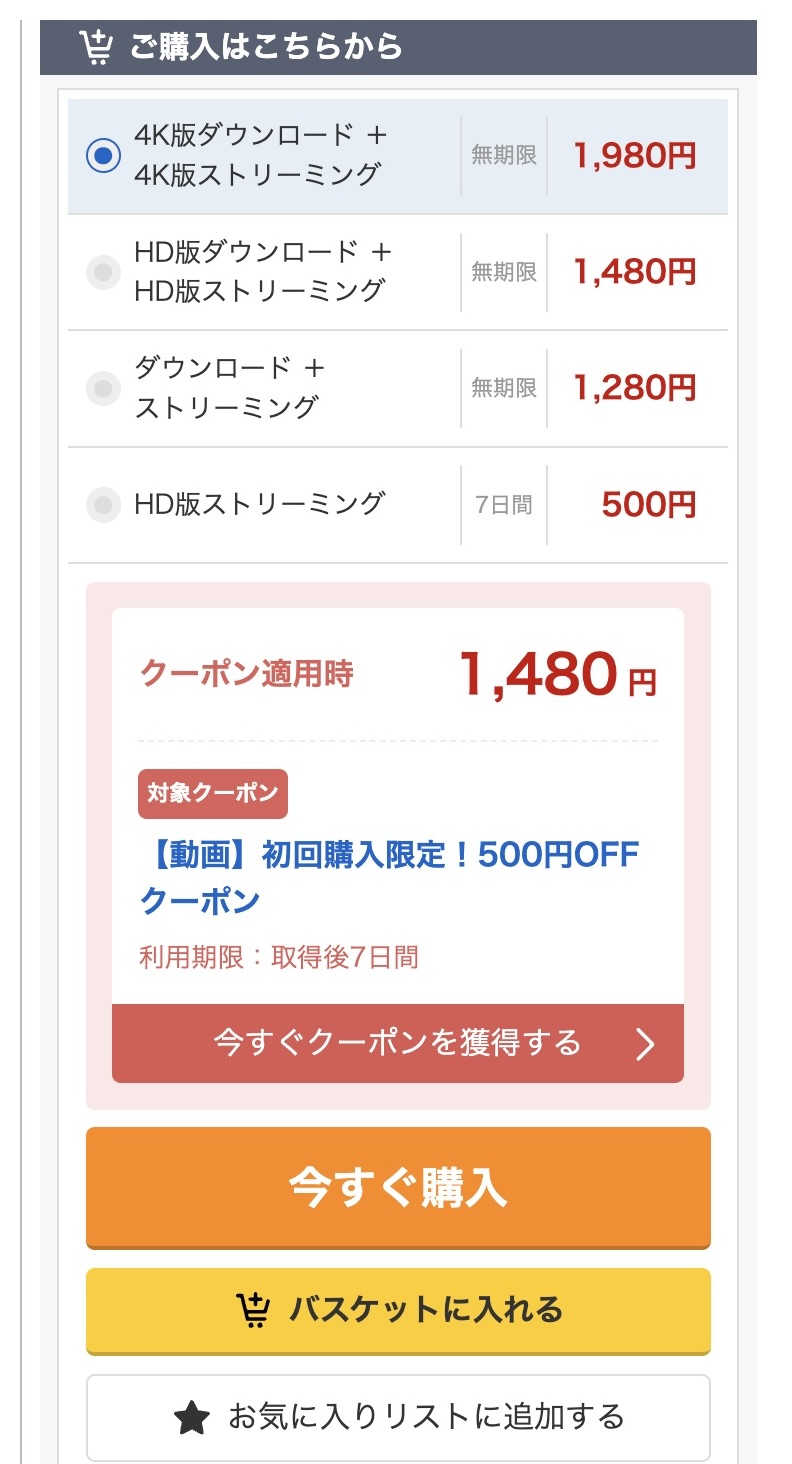Click the chevron arrow on coupon button

pos(646,1044)
